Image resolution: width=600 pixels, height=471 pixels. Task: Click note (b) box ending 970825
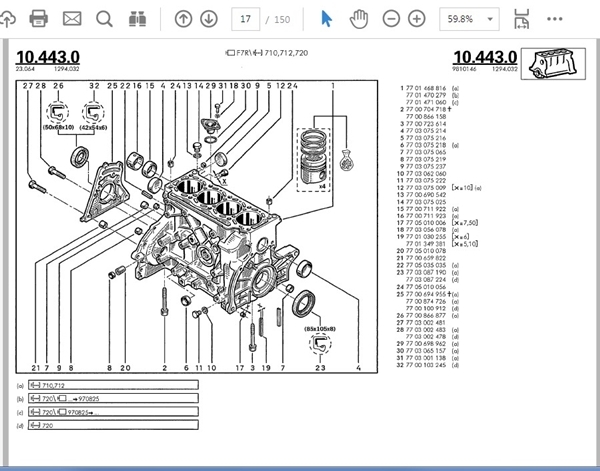113,398
